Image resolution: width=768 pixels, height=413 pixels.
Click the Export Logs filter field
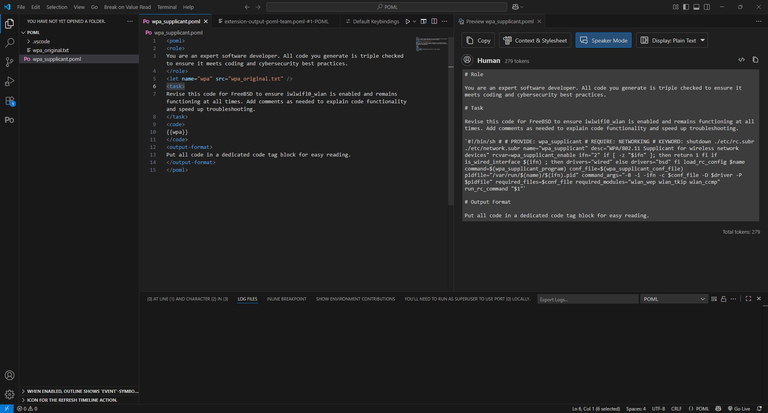click(x=588, y=299)
